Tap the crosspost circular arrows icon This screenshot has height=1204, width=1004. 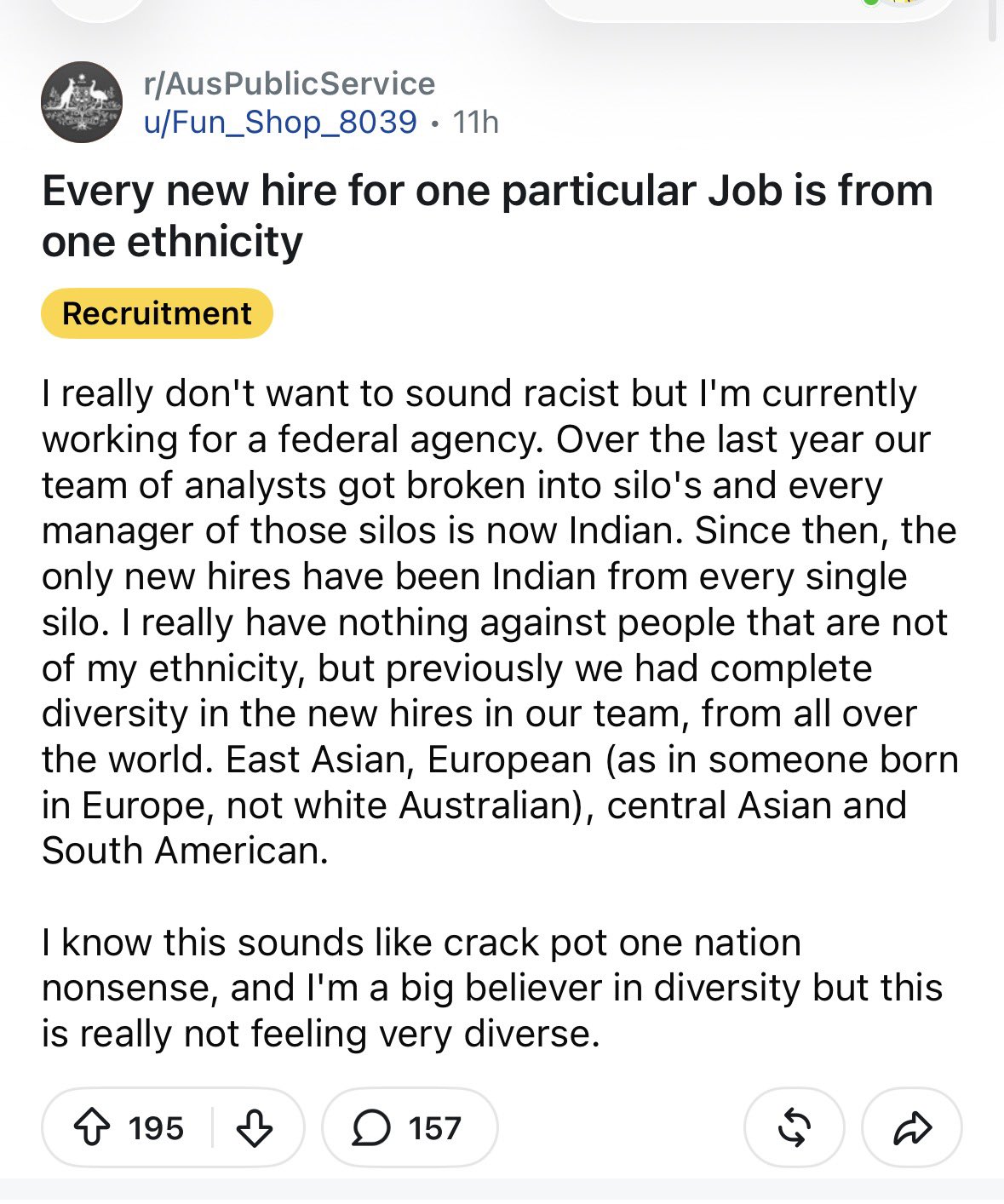[794, 1127]
